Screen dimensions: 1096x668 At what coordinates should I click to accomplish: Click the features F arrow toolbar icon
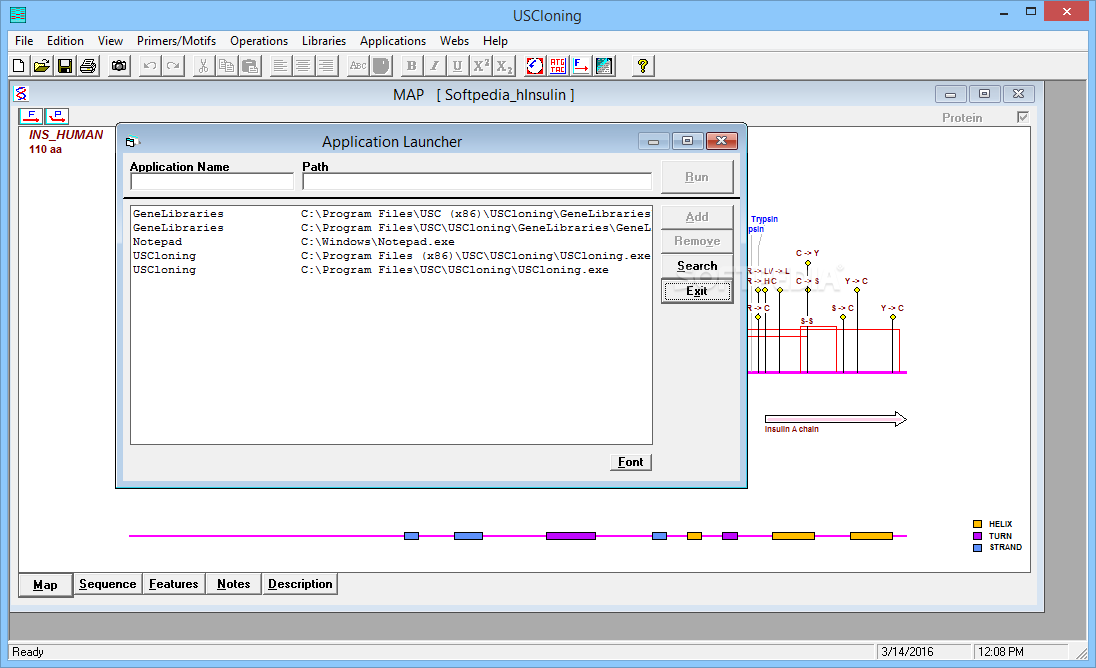coord(581,66)
